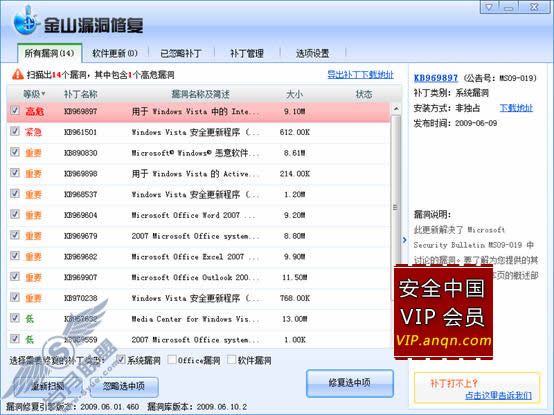This screenshot has width=554, height=415.
Task: Click the patch list vertical scrollbar thumb
Action: pyautogui.click(x=396, y=208)
